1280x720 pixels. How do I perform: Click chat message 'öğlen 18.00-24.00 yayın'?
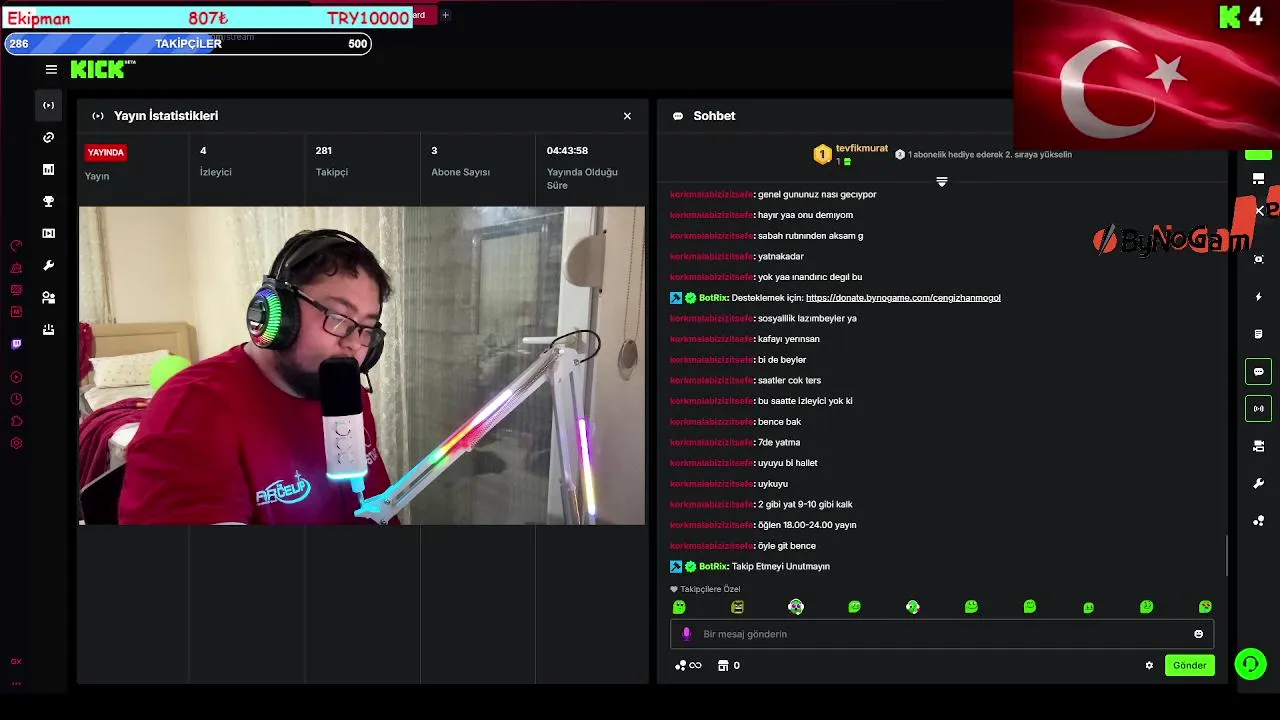[807, 525]
